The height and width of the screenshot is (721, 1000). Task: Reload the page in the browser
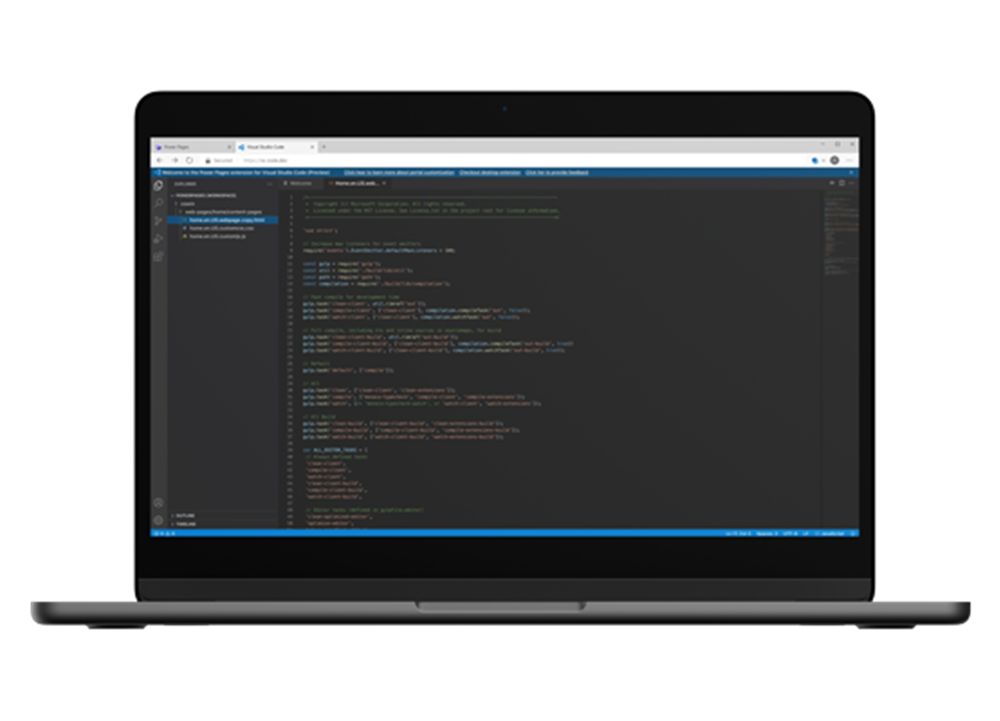[190, 160]
